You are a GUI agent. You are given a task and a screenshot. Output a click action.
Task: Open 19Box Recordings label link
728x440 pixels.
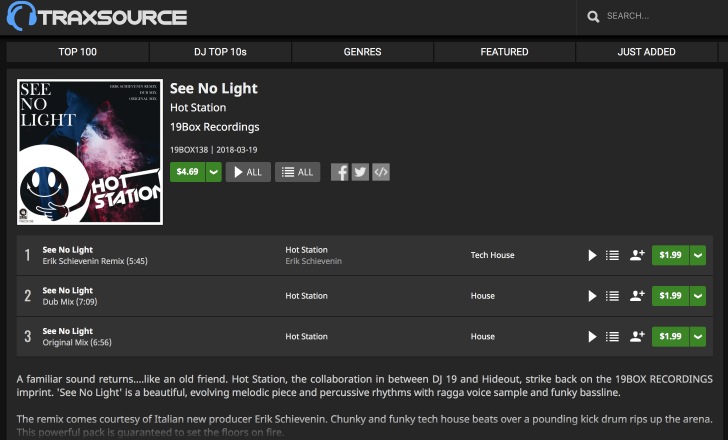click(x=214, y=127)
